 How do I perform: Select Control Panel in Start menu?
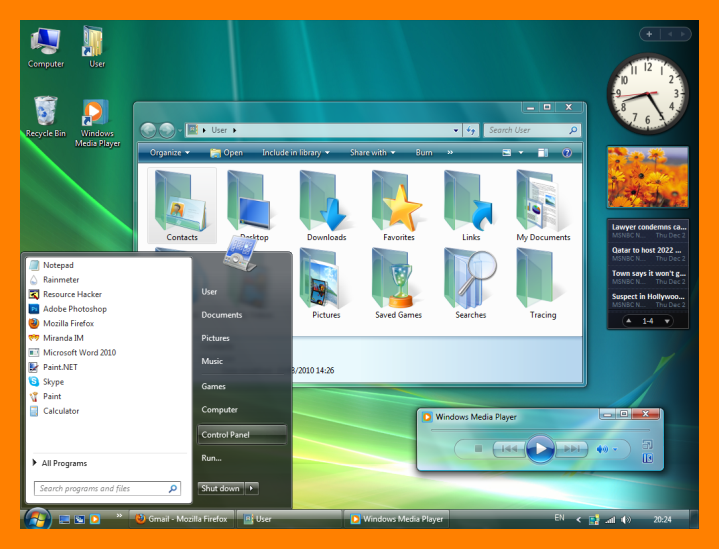click(x=241, y=434)
